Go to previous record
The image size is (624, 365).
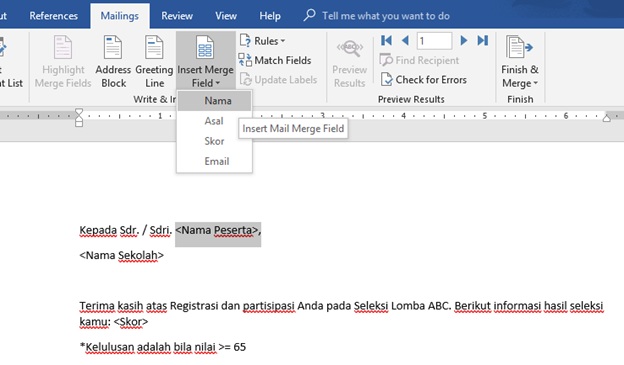coord(405,40)
